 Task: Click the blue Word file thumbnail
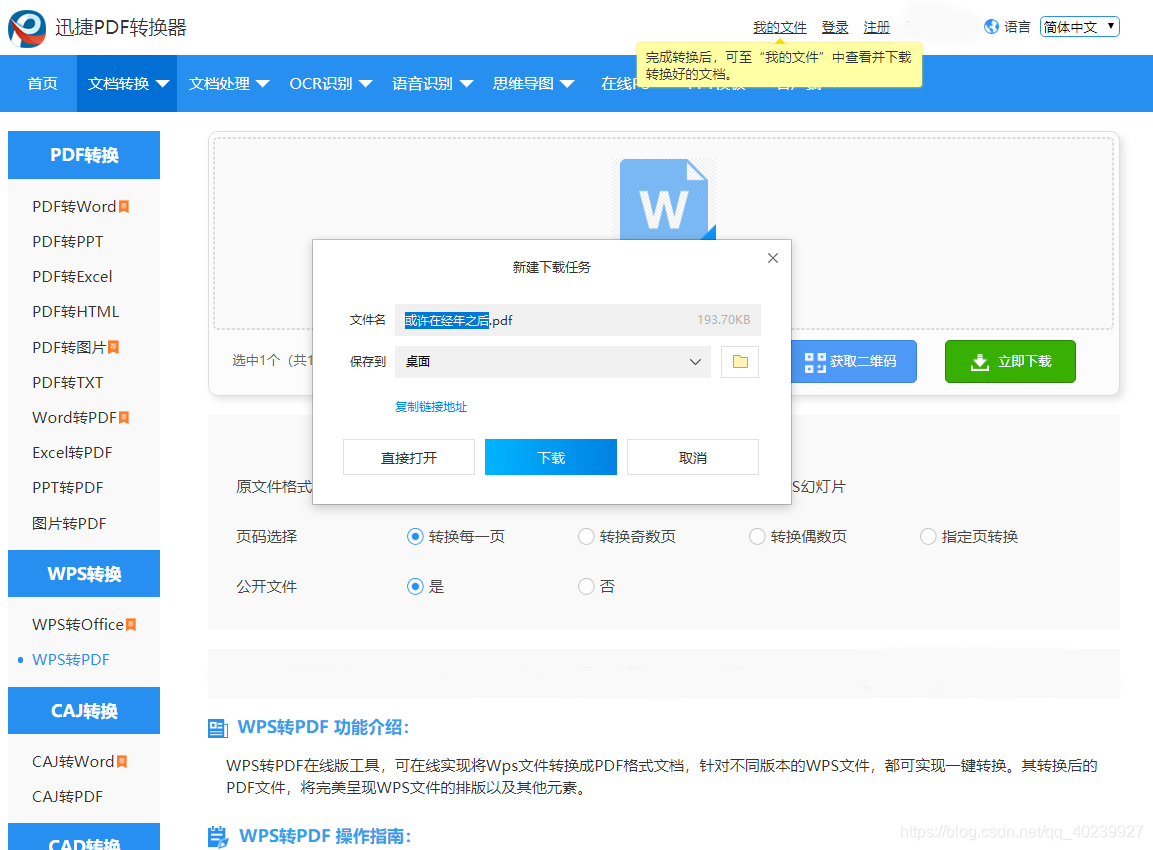click(666, 199)
